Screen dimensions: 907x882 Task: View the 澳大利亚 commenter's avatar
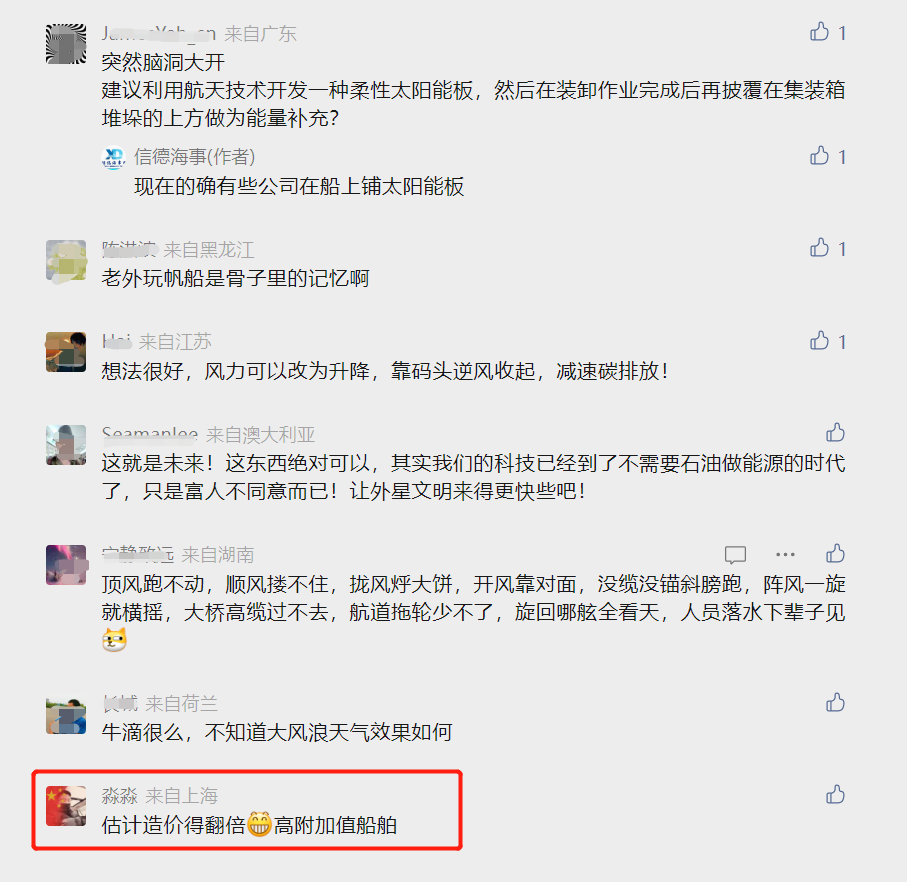point(66,445)
